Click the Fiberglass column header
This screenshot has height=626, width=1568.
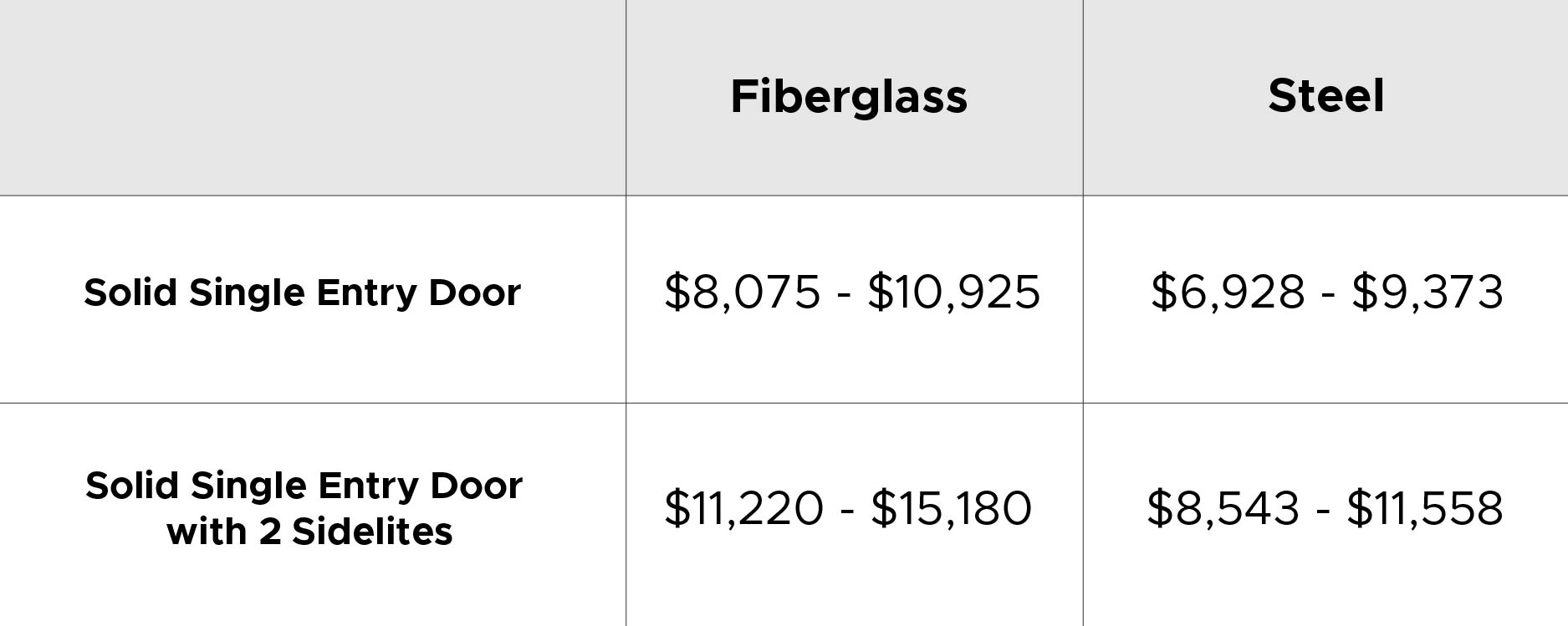click(x=849, y=97)
